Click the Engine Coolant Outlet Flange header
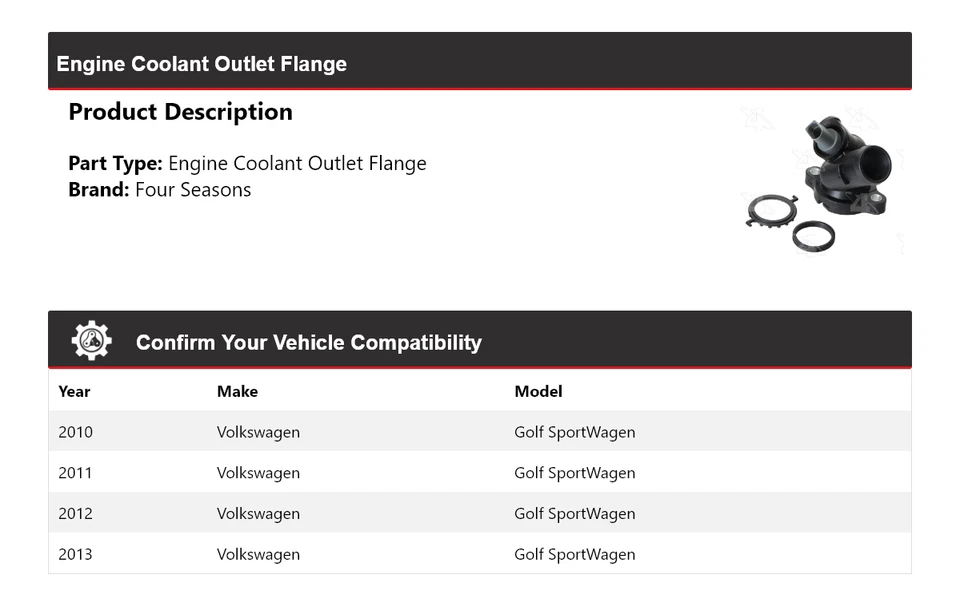This screenshot has height=606, width=960. pyautogui.click(x=202, y=64)
